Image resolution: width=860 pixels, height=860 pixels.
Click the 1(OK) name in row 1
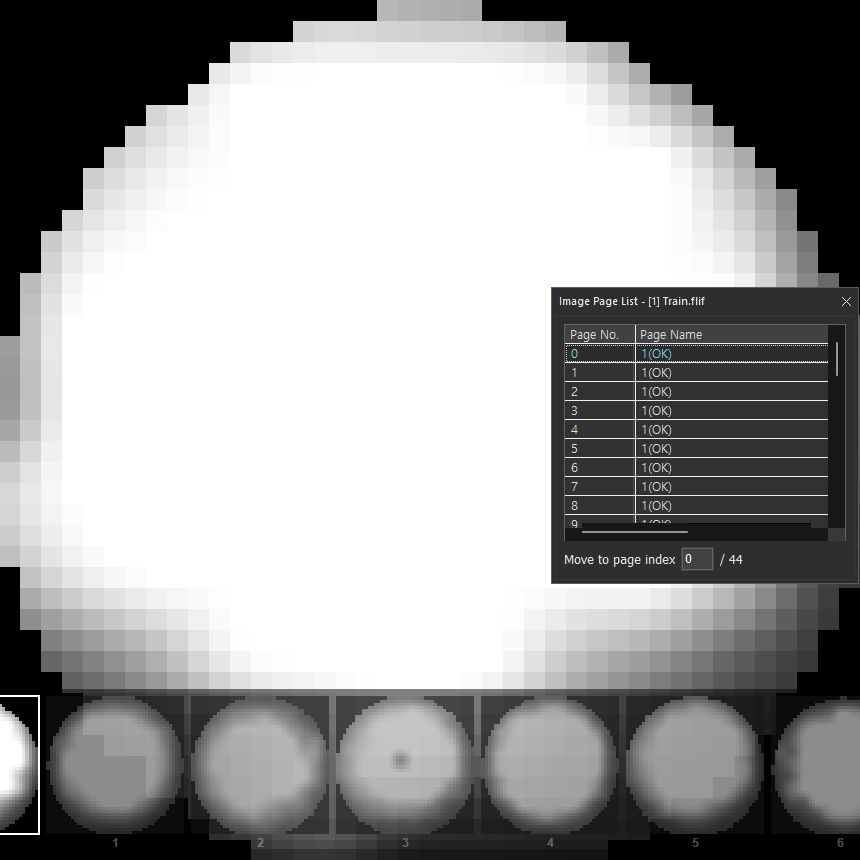click(x=657, y=373)
